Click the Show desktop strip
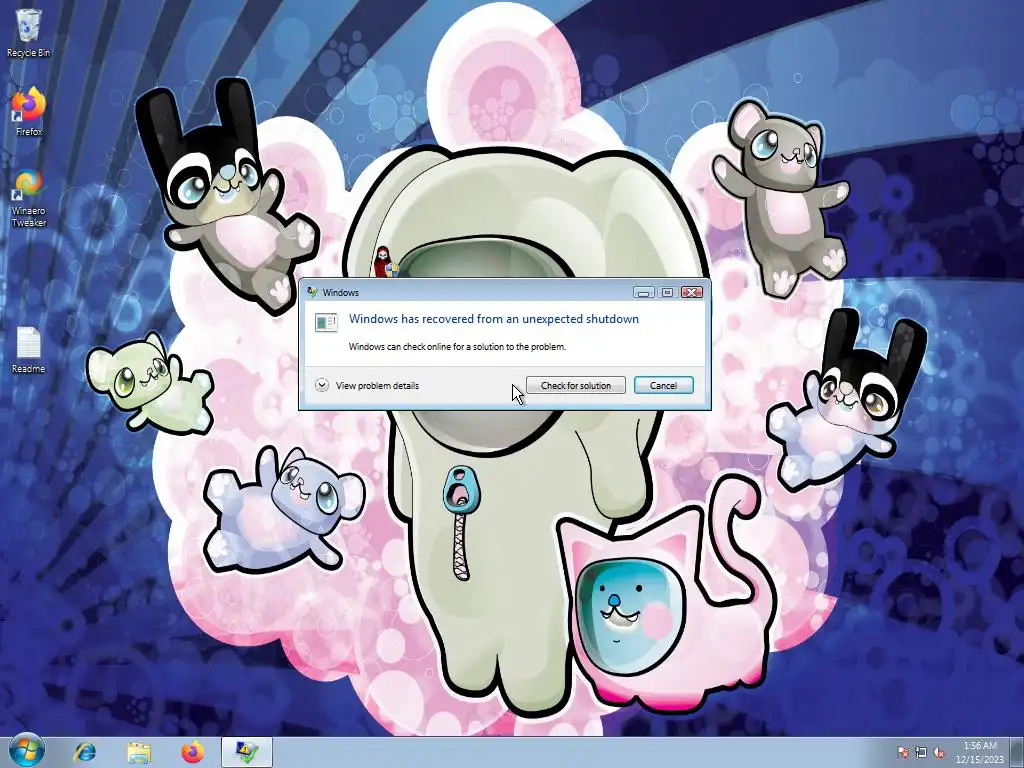 [x=1017, y=752]
